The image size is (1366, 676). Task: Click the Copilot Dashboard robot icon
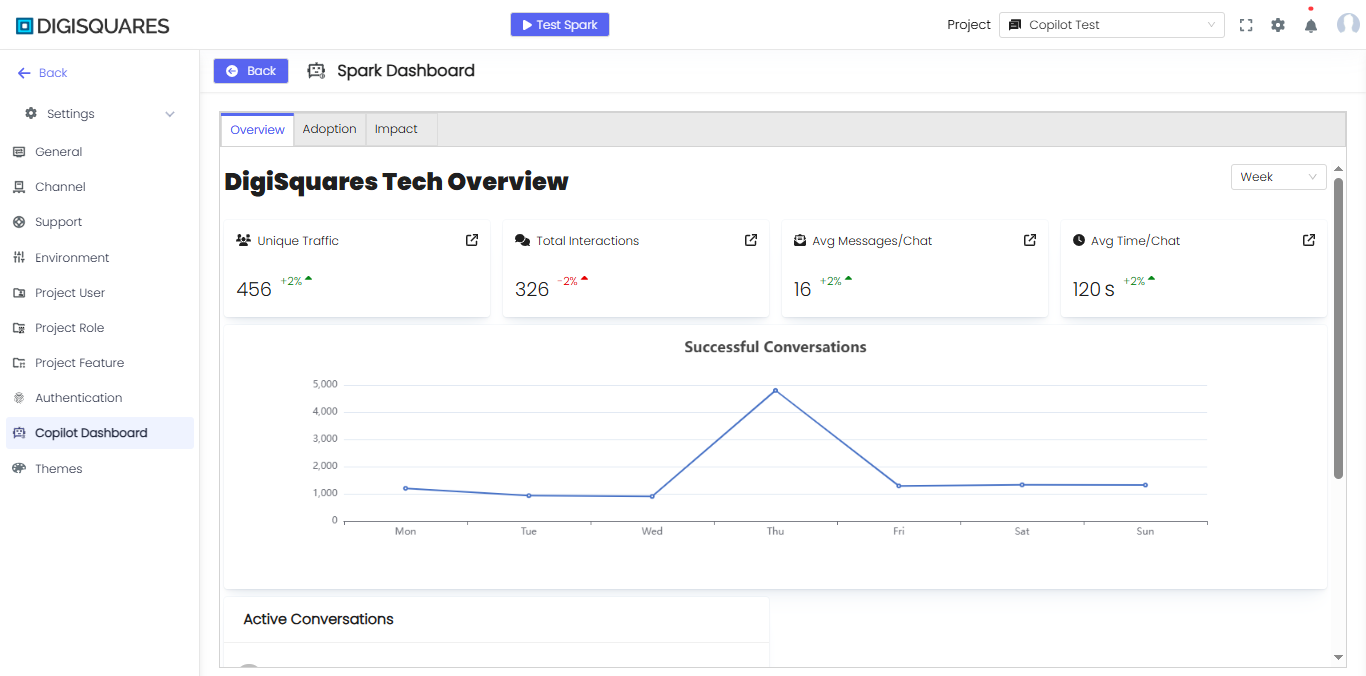[19, 433]
